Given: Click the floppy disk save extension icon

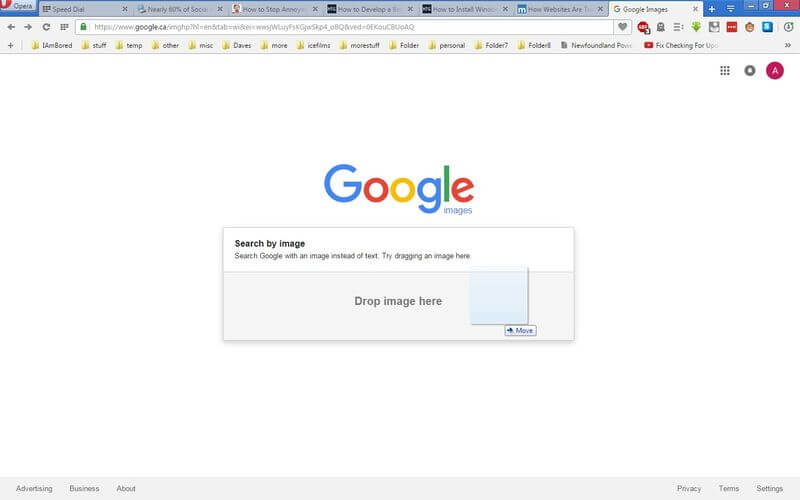Looking at the screenshot, I should pyautogui.click(x=714, y=27).
